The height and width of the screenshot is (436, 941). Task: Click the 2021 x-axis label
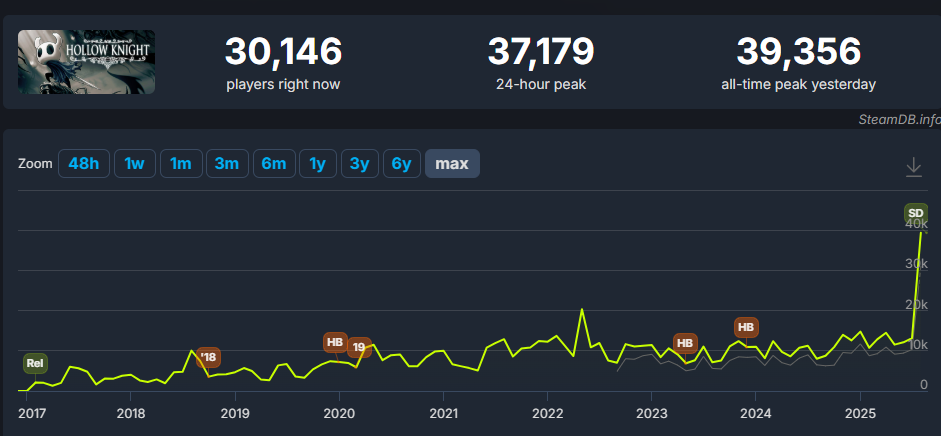click(443, 414)
